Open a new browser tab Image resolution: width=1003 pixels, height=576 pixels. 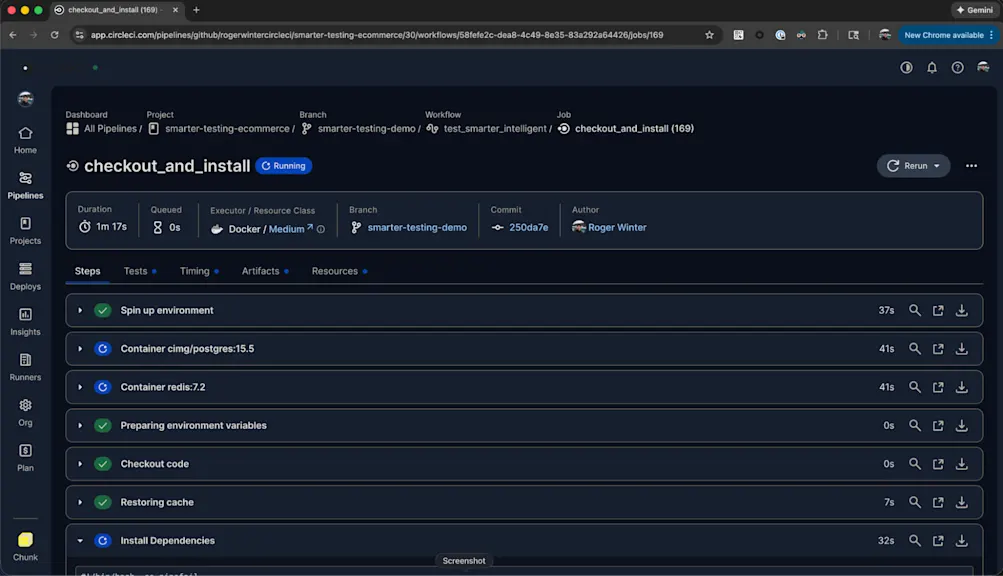pyautogui.click(x=196, y=10)
